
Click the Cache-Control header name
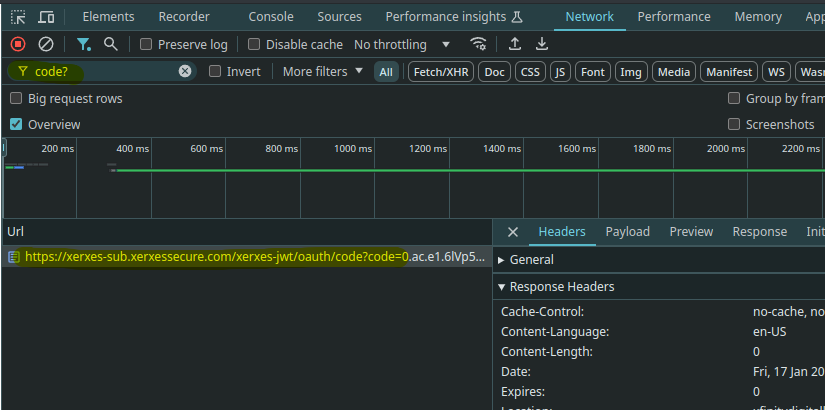(542, 312)
